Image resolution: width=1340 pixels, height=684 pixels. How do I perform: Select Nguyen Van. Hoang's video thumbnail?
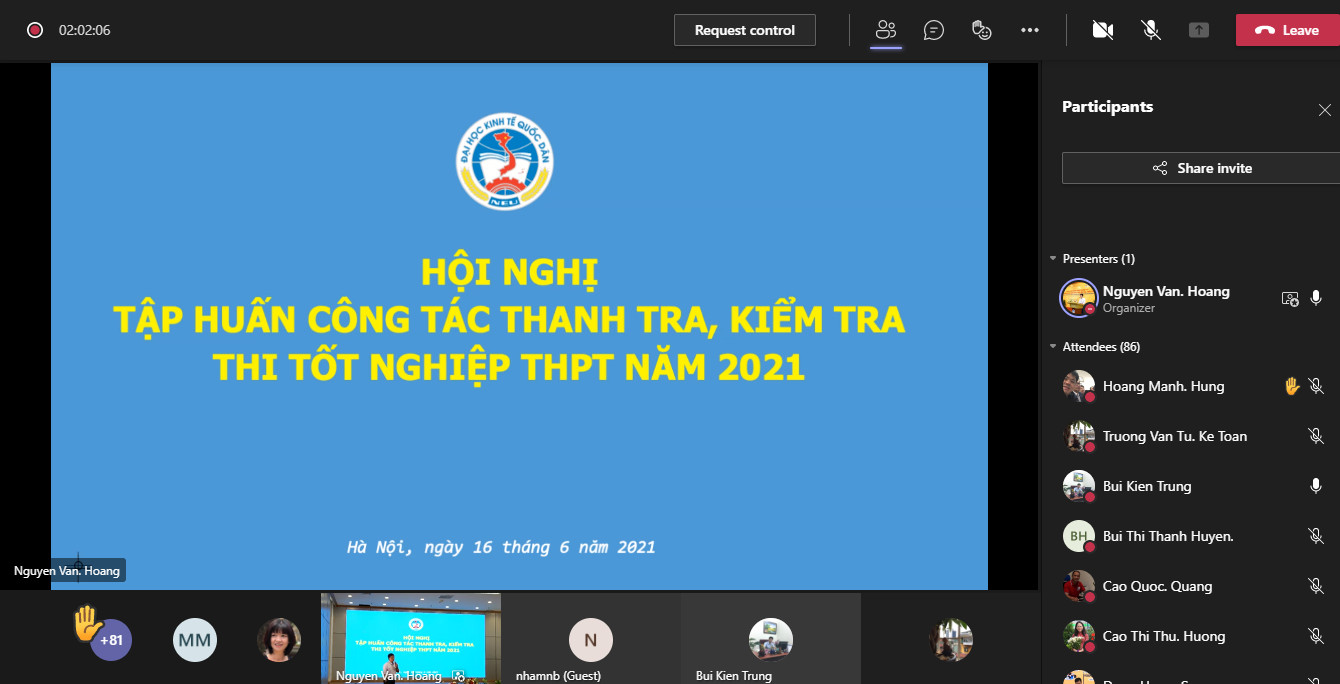tap(410, 638)
